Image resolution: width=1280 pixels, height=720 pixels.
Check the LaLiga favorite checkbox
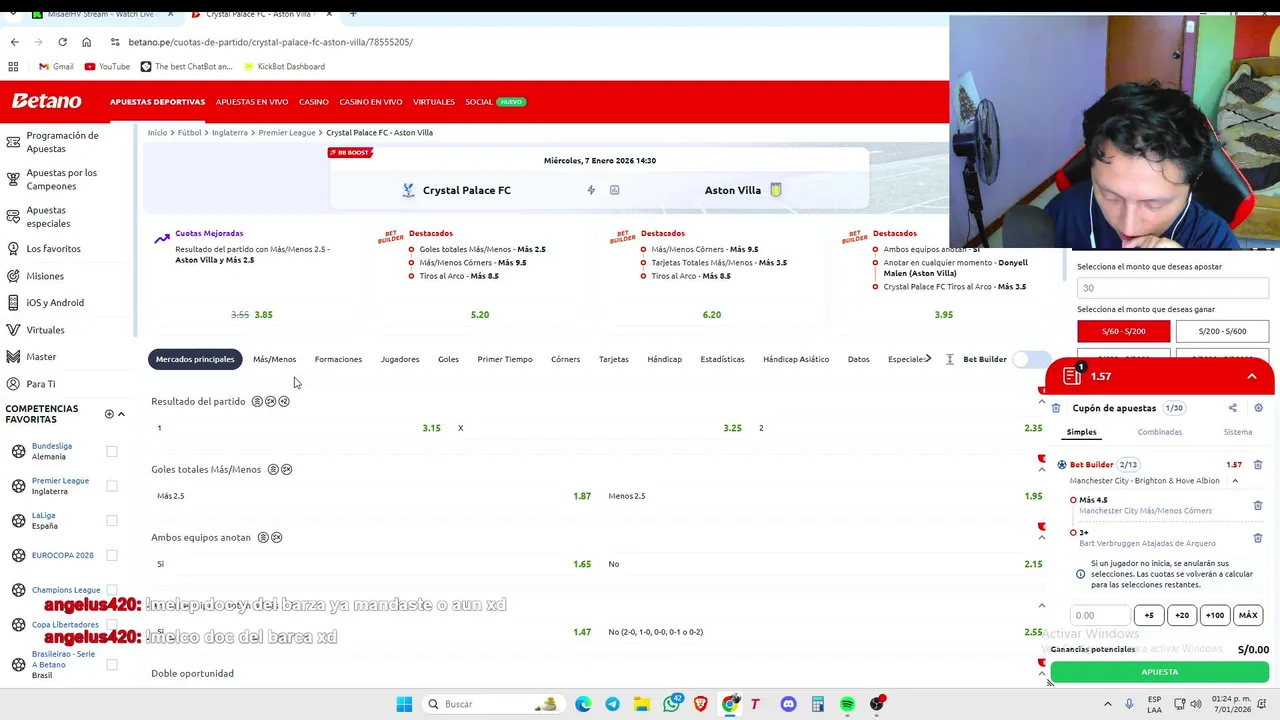tap(112, 520)
